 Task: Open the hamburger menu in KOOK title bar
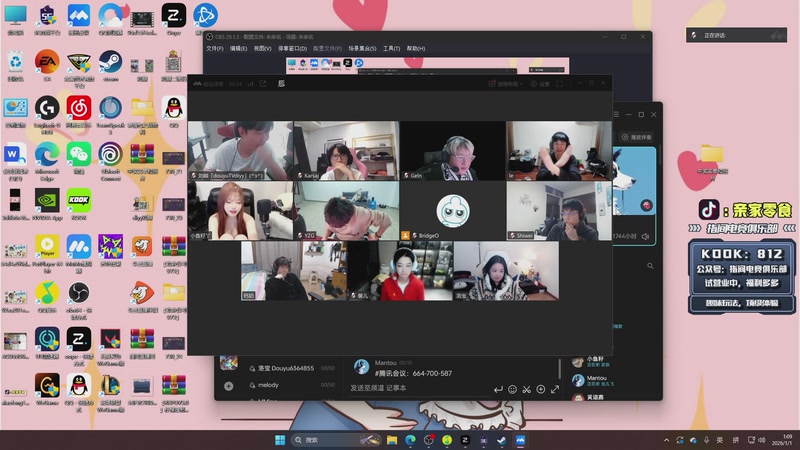click(x=616, y=114)
